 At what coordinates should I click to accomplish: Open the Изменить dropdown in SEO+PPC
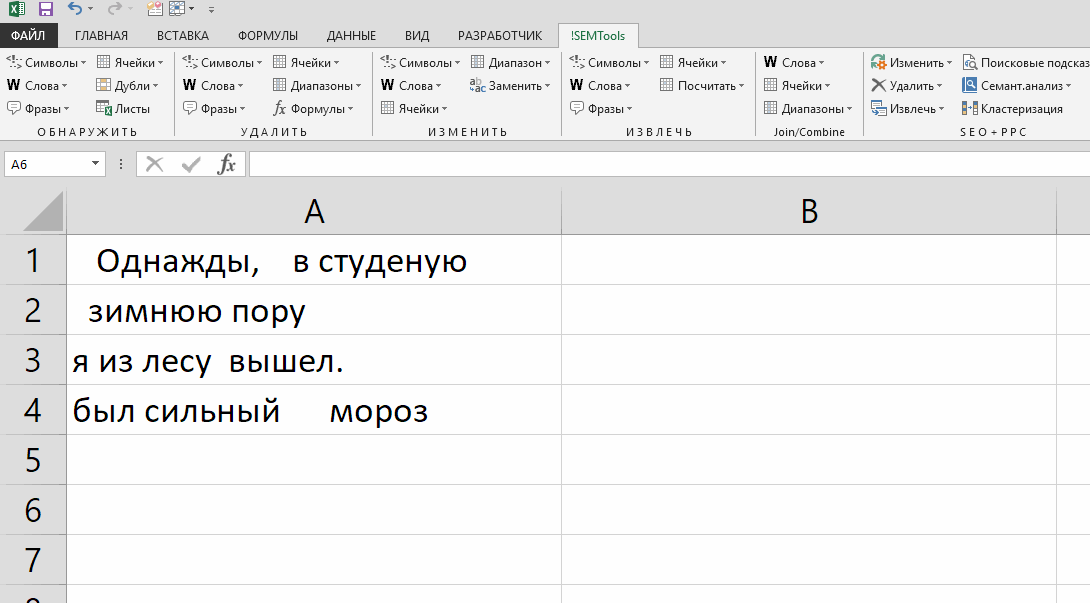click(911, 63)
